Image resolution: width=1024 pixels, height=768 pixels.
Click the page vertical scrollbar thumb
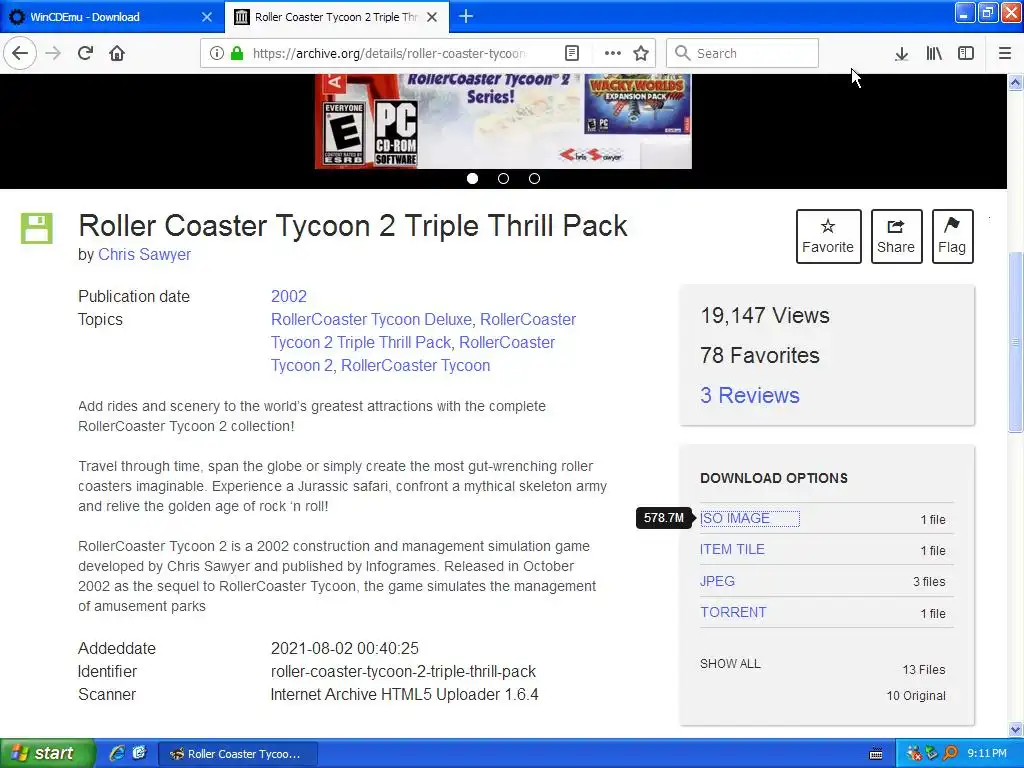[x=1015, y=342]
